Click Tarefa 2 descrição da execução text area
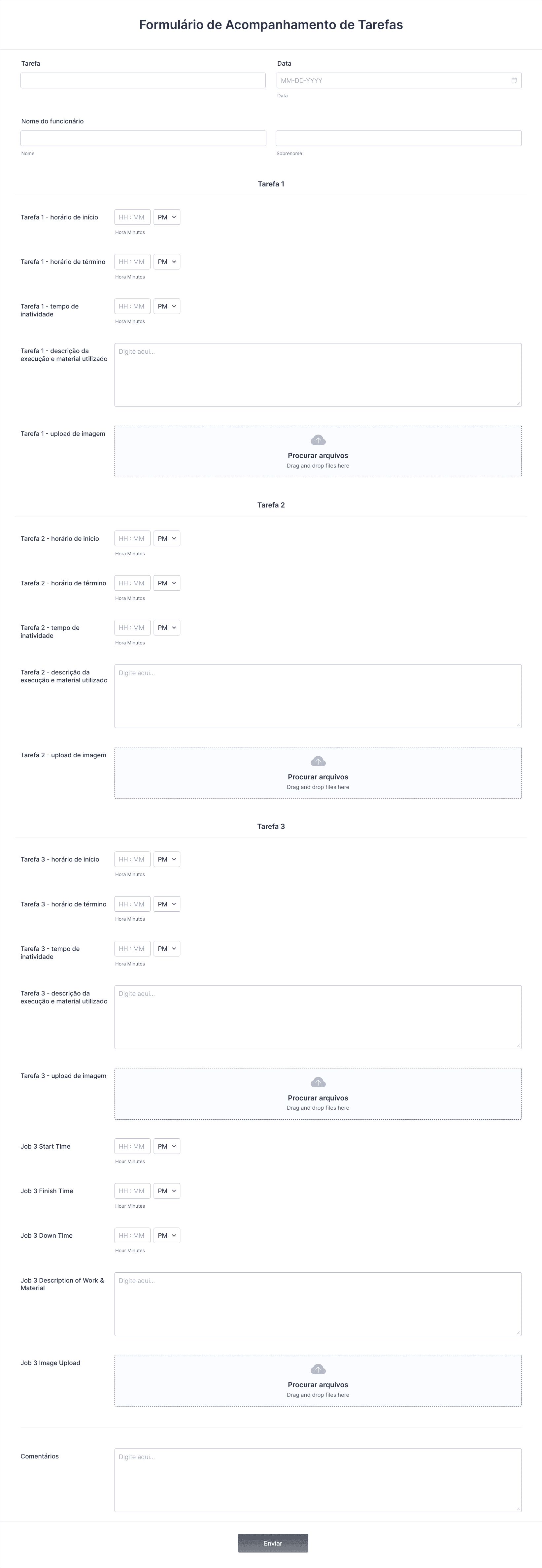This screenshot has height=1568, width=542. pyautogui.click(x=318, y=696)
